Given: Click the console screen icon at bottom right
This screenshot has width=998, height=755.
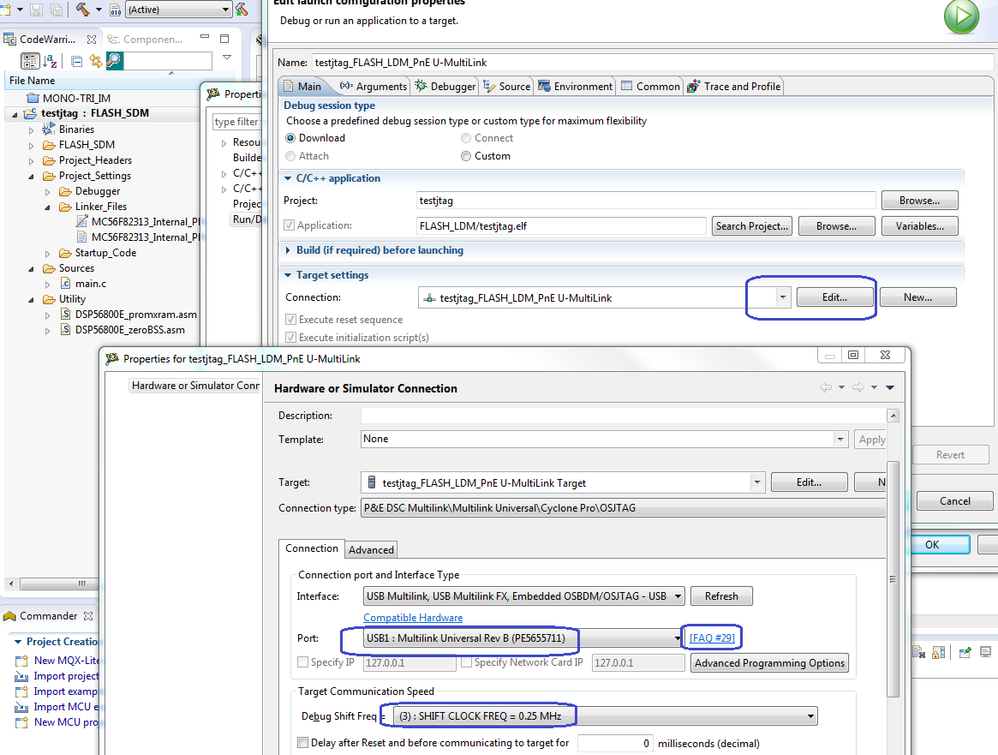Looking at the screenshot, I should click(x=985, y=651).
